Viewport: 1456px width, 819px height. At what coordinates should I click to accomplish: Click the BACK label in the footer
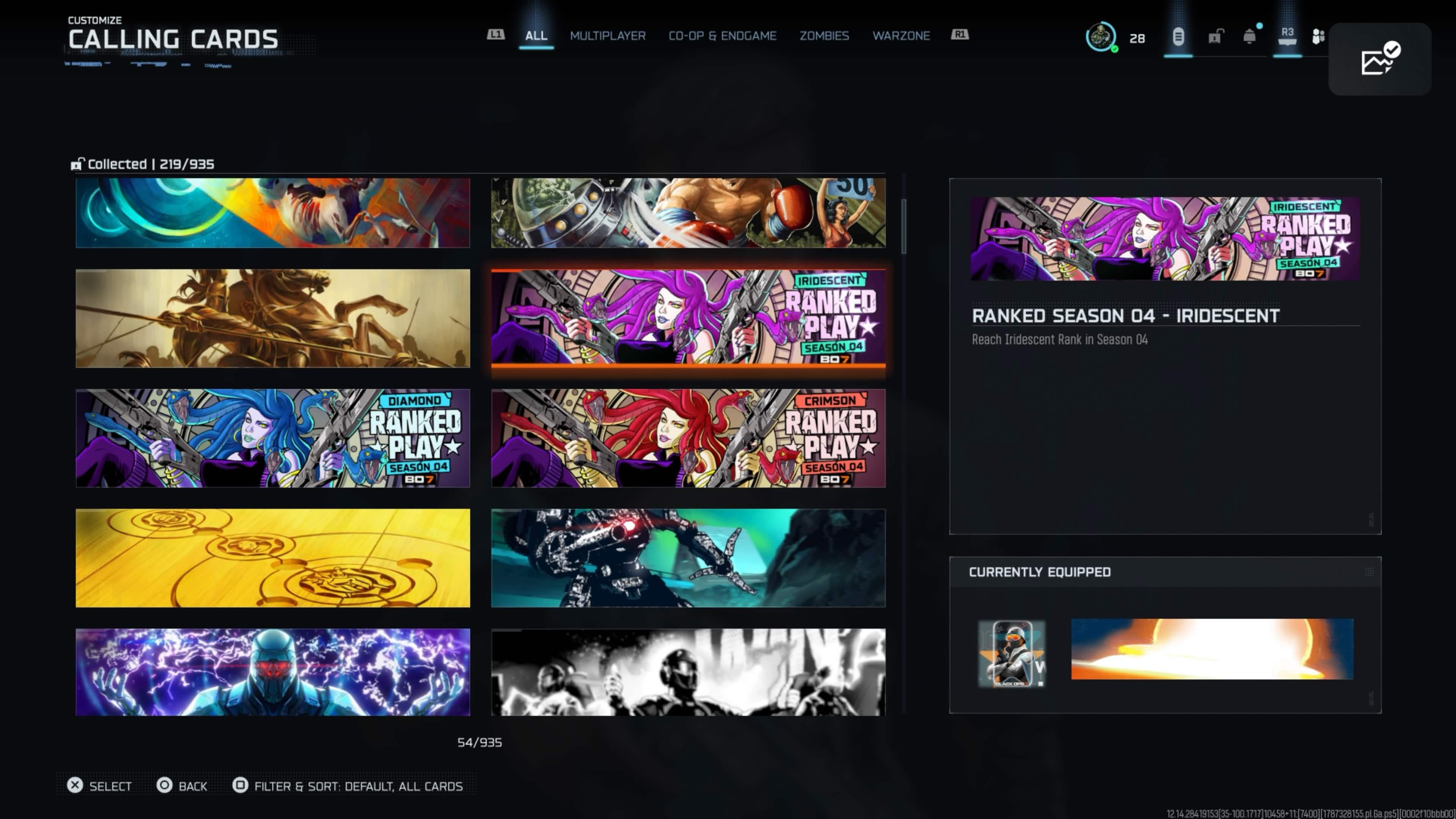point(193,786)
